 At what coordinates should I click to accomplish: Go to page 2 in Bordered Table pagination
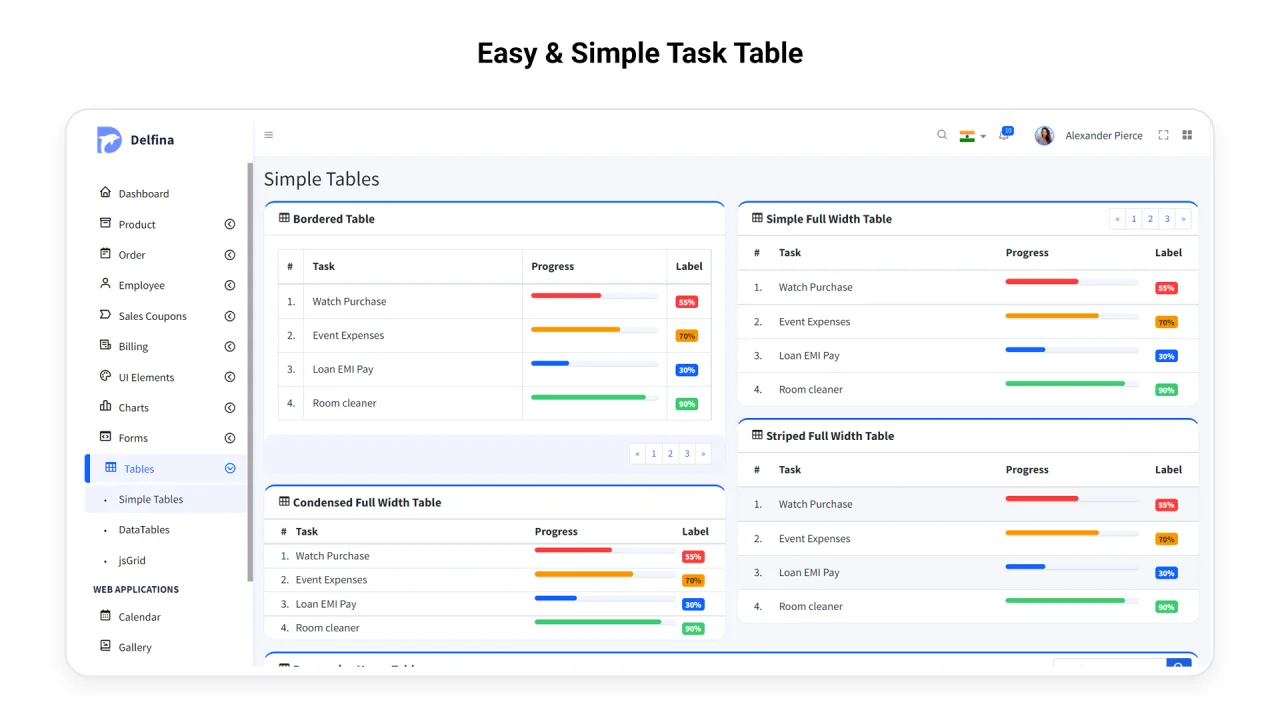[670, 454]
